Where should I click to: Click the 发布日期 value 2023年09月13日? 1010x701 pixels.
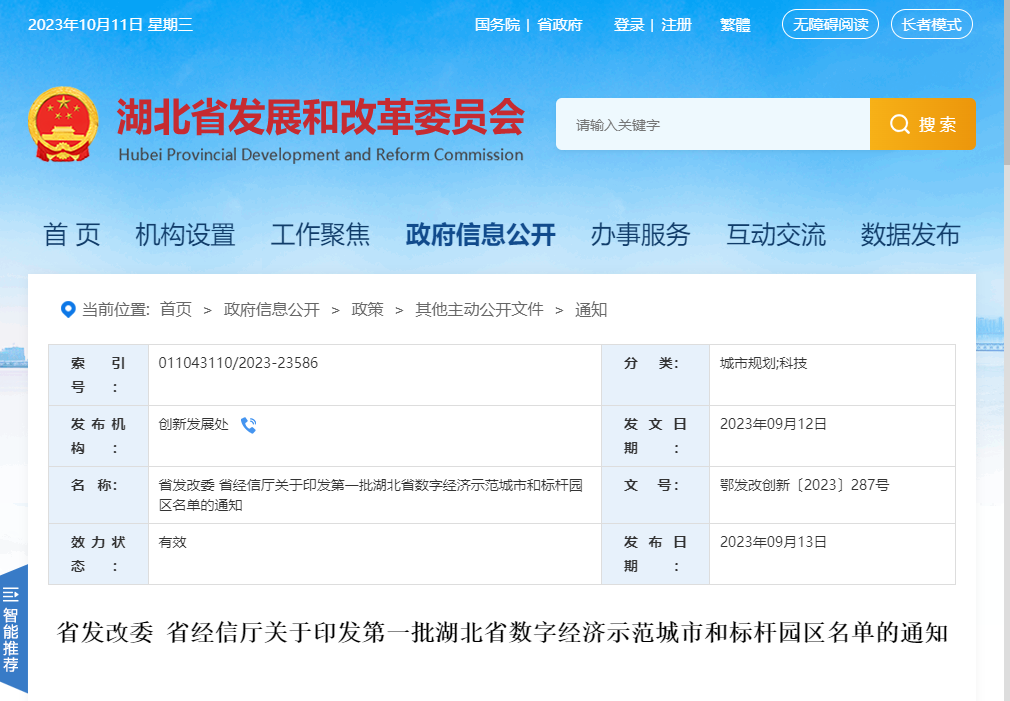[773, 542]
